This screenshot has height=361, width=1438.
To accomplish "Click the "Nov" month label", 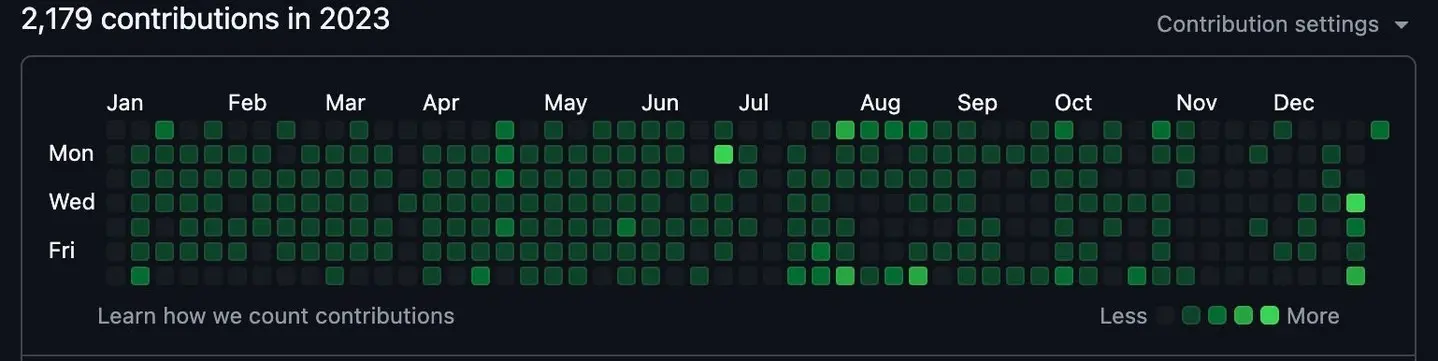I will tap(1197, 103).
